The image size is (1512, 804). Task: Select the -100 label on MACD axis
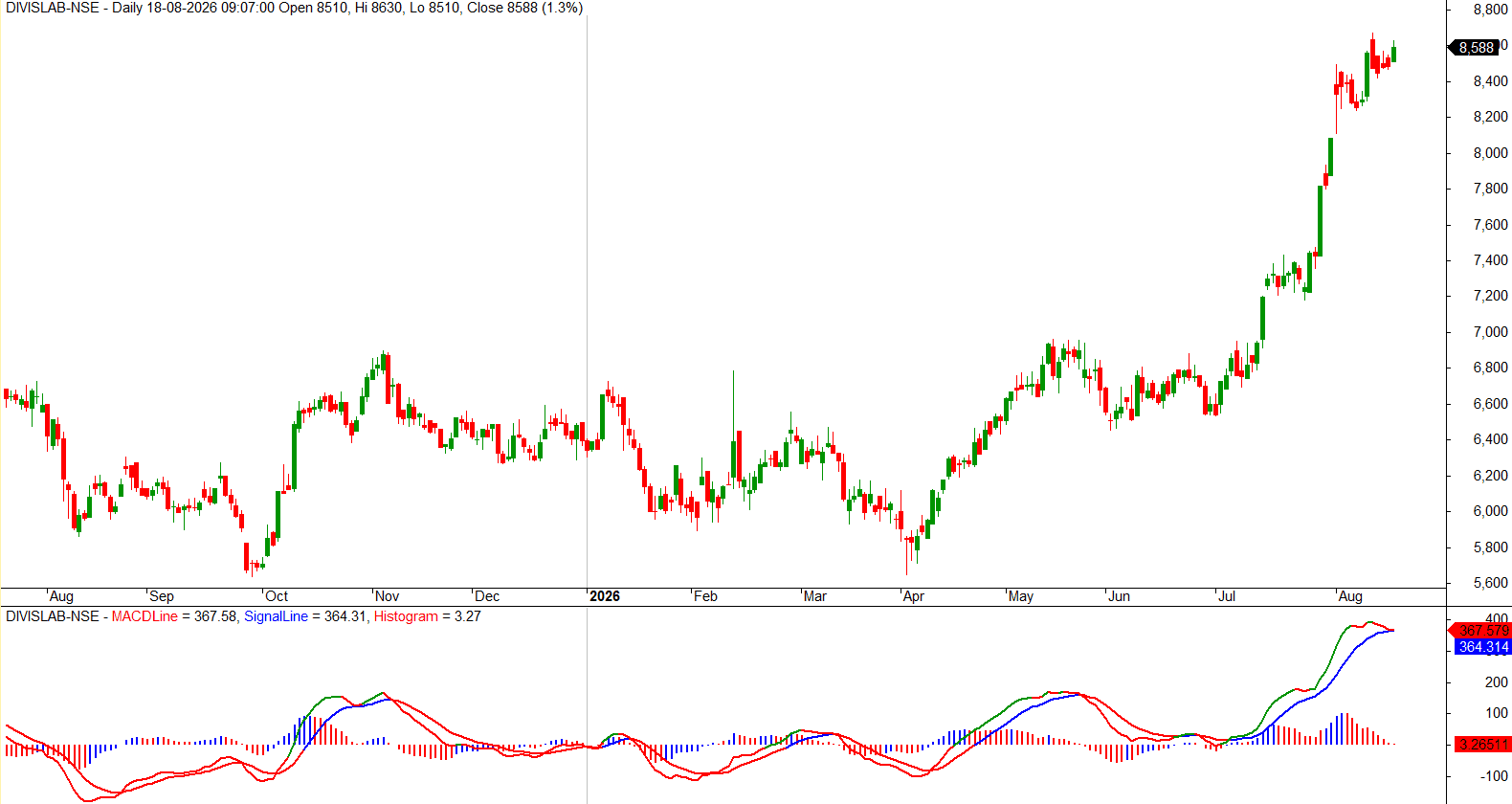pos(1494,776)
